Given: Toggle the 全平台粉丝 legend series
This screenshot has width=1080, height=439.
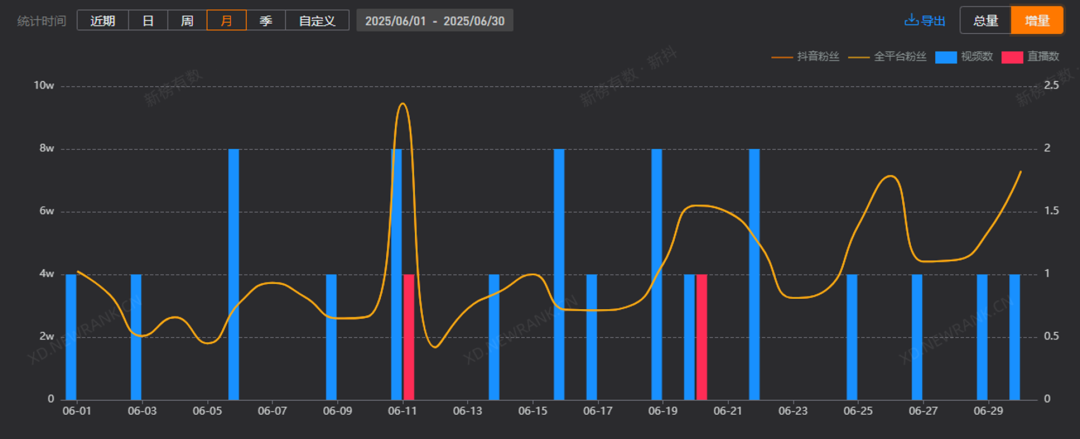Looking at the screenshot, I should click(x=887, y=57).
